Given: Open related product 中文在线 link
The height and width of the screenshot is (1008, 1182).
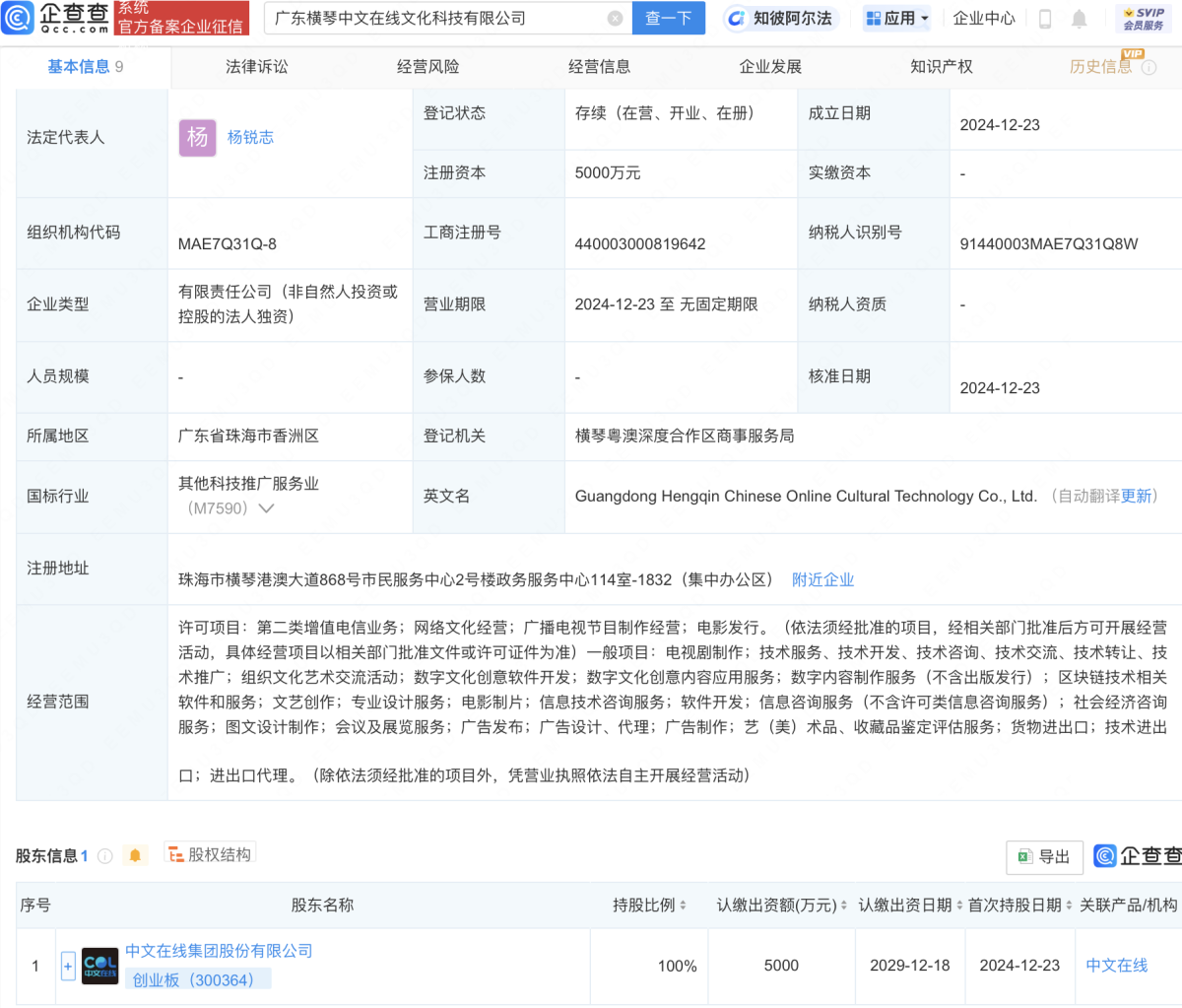Looking at the screenshot, I should click(x=1117, y=966).
